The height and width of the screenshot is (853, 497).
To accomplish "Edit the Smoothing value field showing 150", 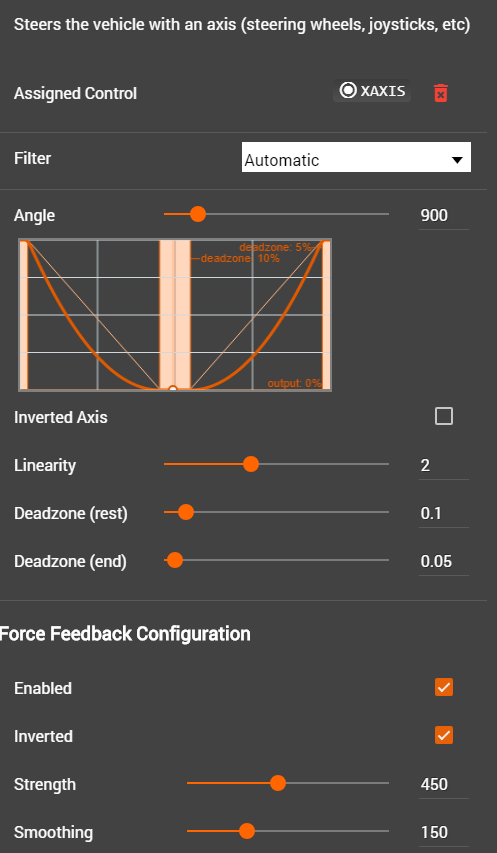I will pos(443,832).
